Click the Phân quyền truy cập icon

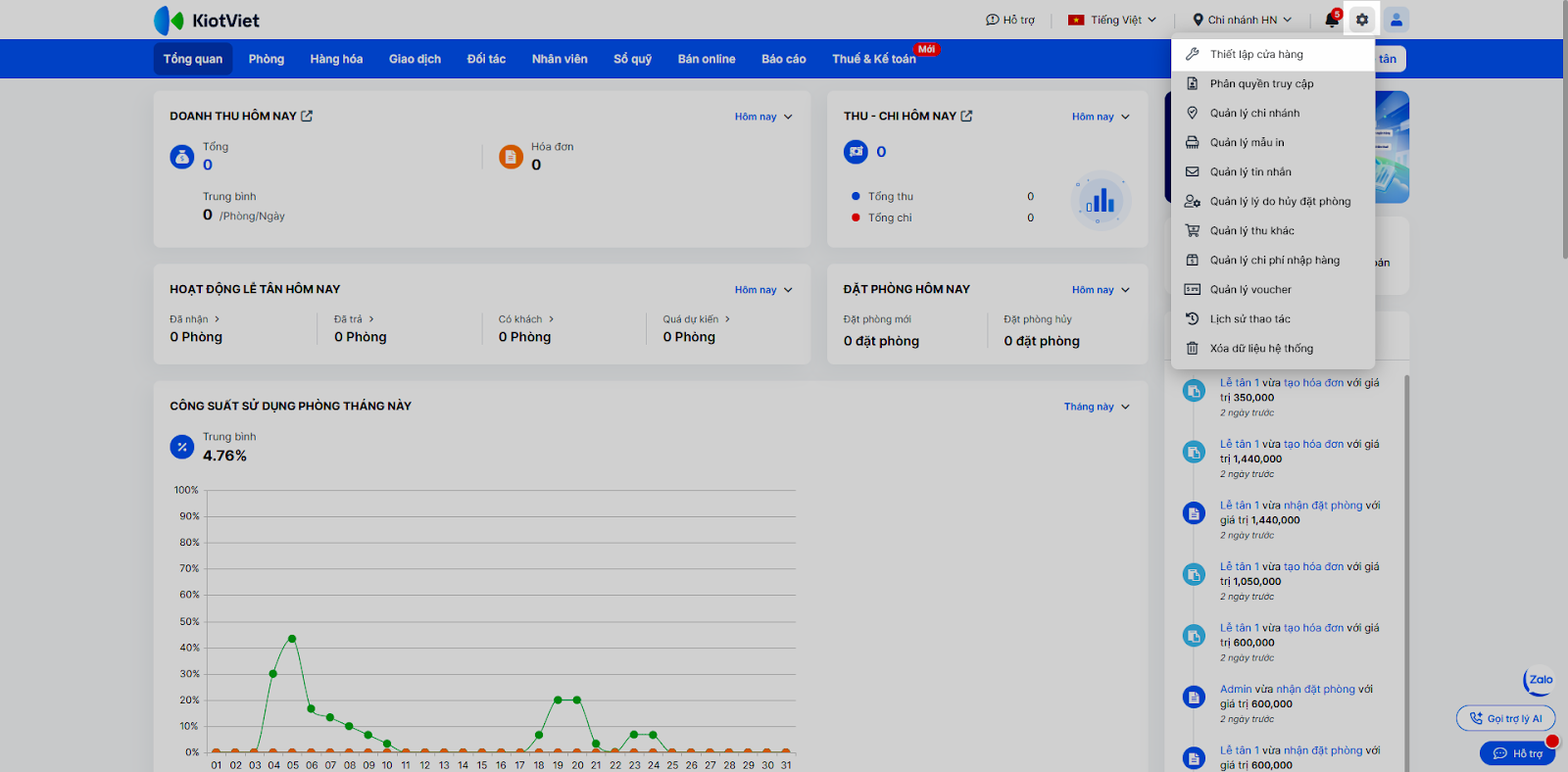tap(1193, 83)
